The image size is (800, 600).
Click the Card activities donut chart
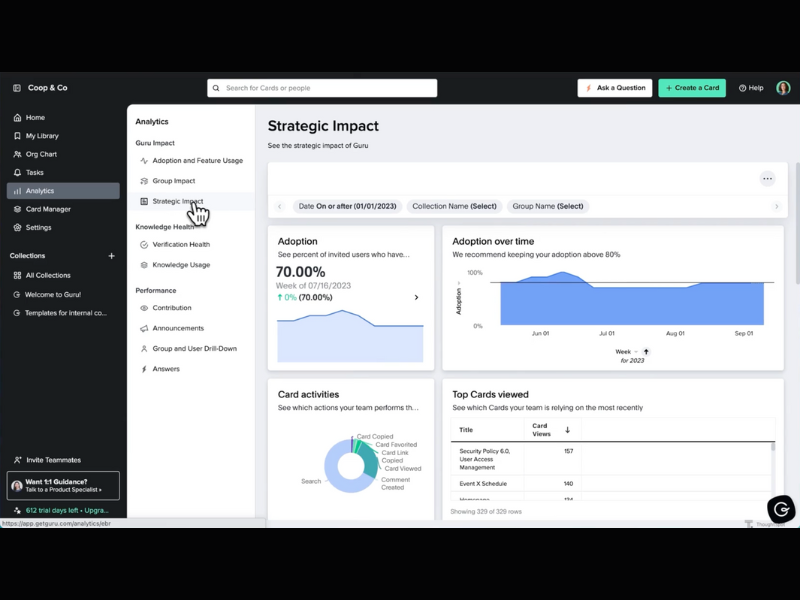[352, 465]
